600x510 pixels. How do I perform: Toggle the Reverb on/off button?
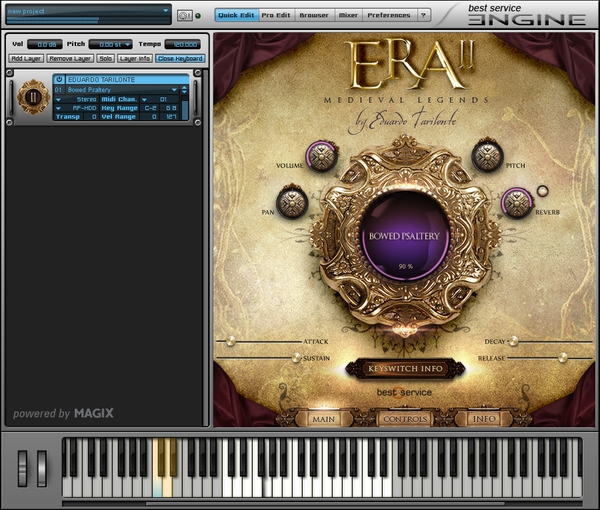(x=543, y=190)
